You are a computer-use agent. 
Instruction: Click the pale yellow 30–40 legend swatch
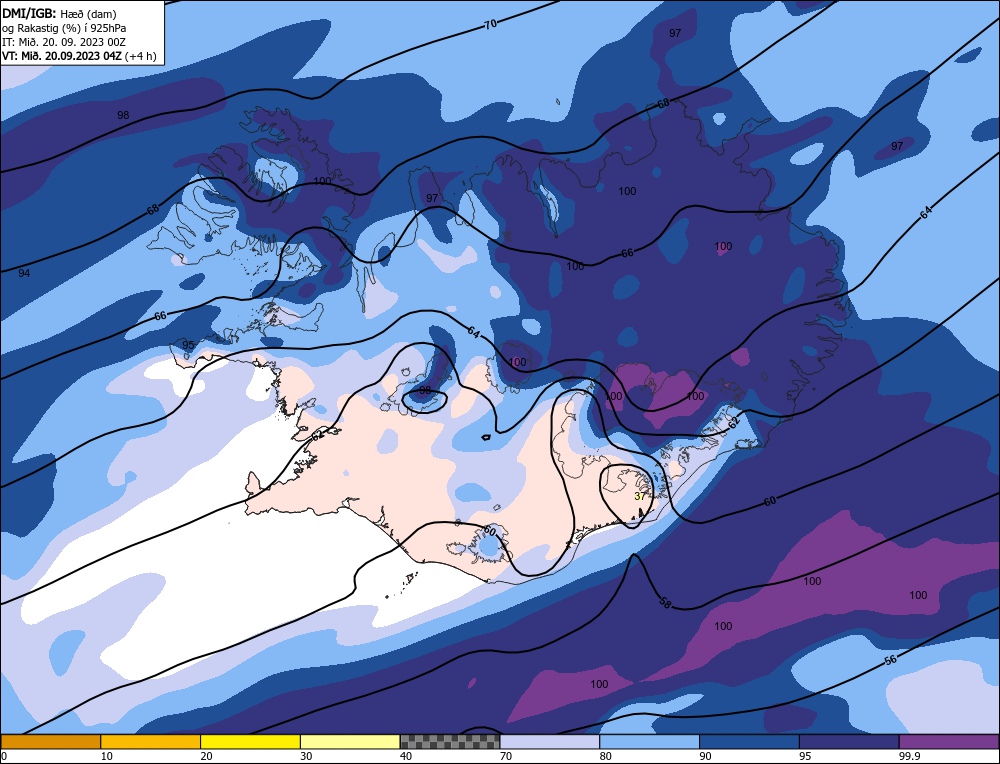pyautogui.click(x=350, y=741)
